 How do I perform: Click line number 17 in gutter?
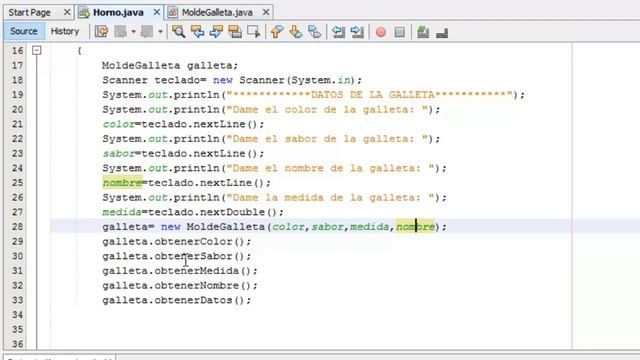[x=17, y=65]
